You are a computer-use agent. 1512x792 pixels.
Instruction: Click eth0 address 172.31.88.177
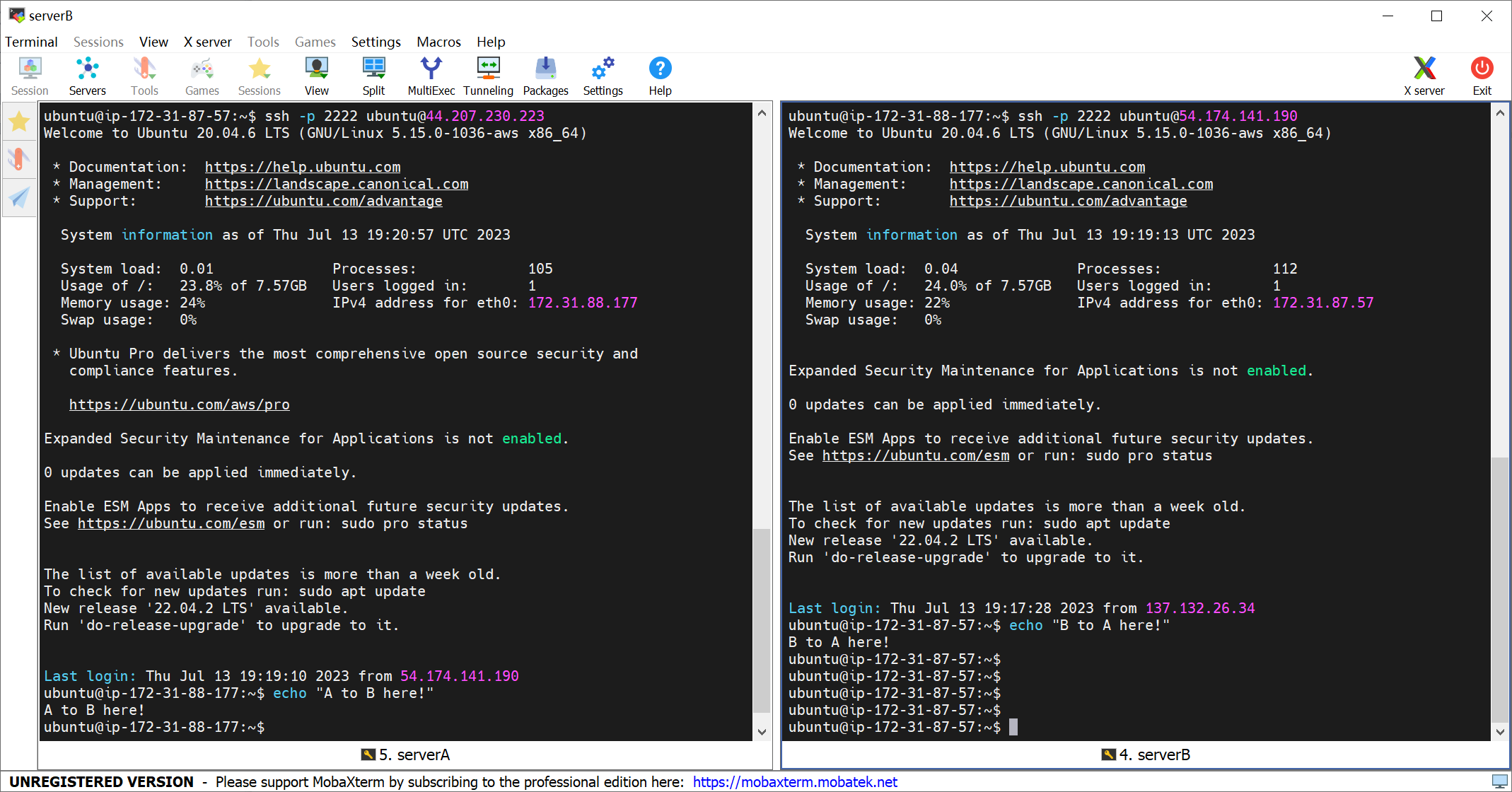tap(583, 303)
